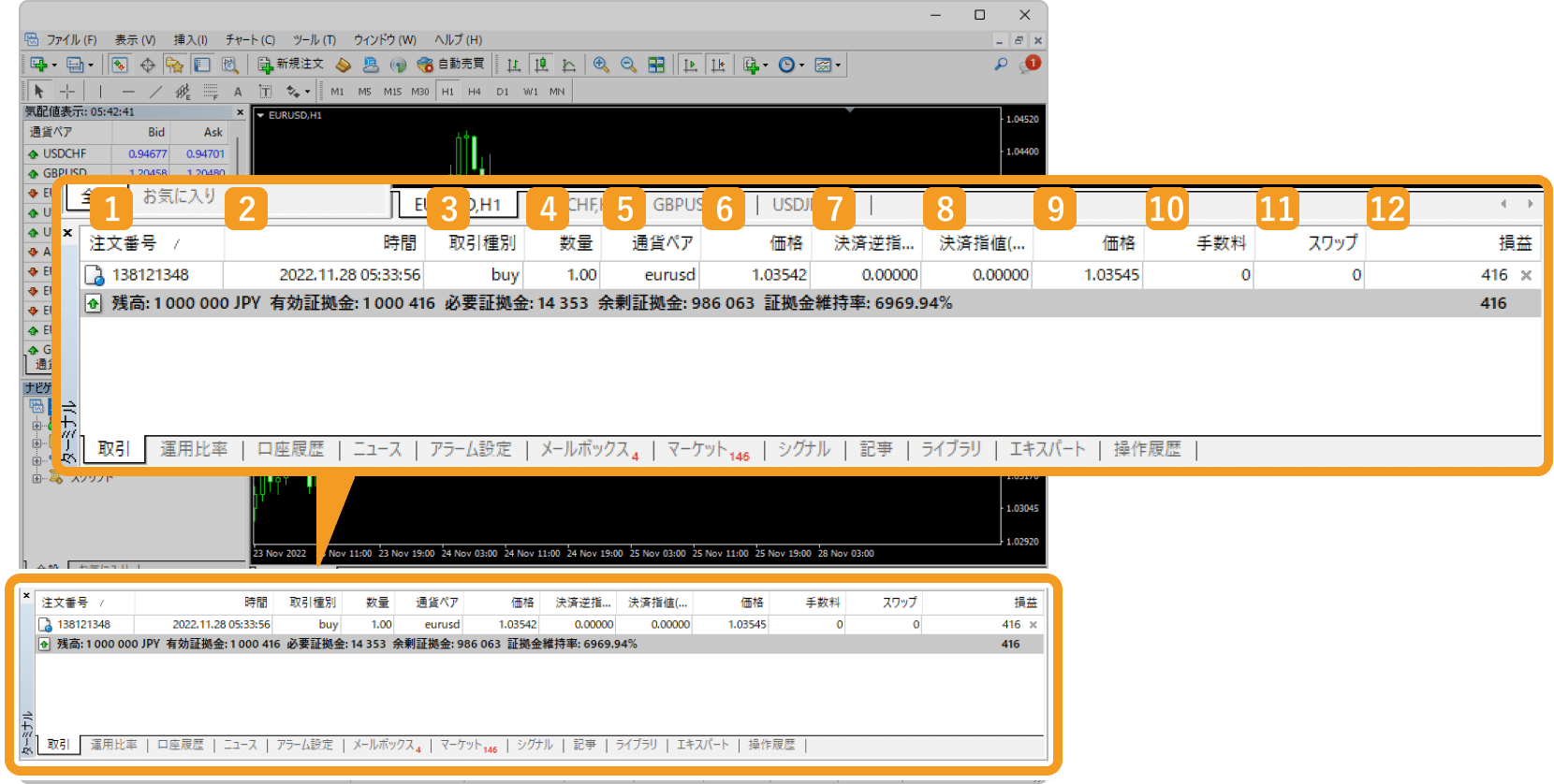
Task: Toggle 自動売買 auto trading
Action: pos(451,65)
